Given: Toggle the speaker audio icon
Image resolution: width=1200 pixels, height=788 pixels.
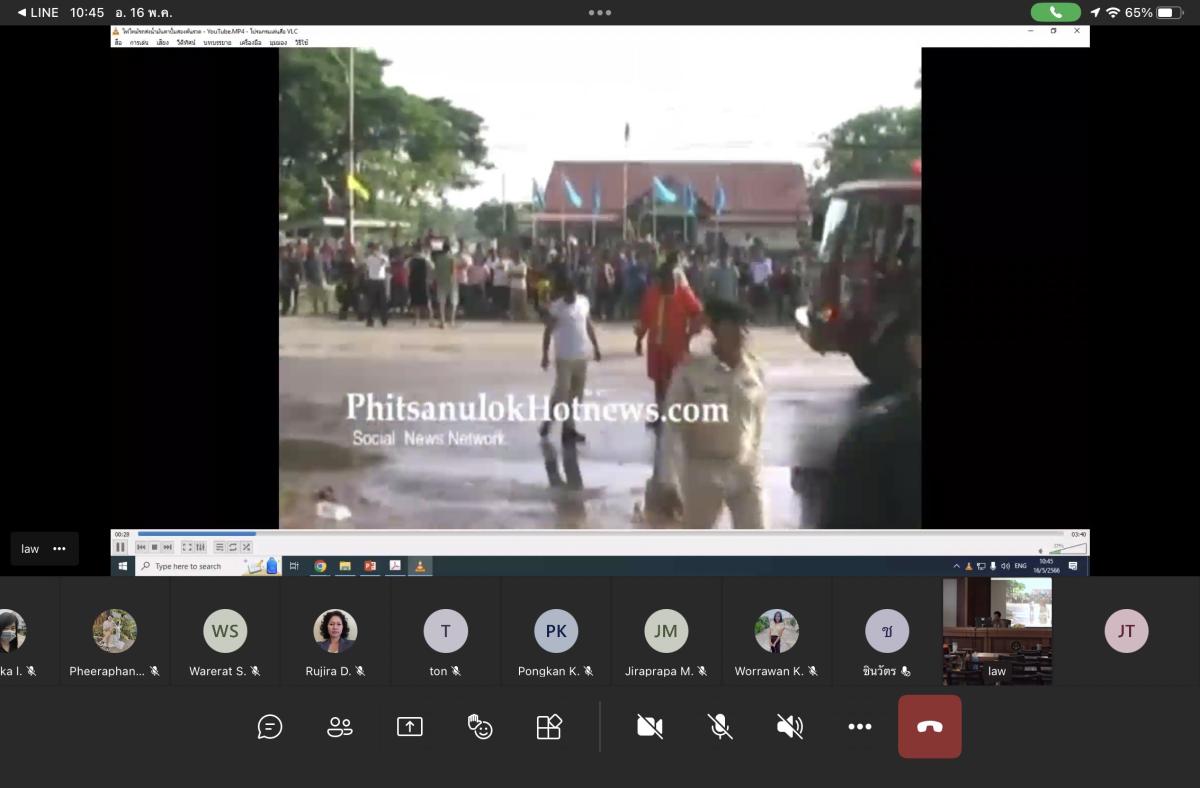Looking at the screenshot, I should coord(790,727).
